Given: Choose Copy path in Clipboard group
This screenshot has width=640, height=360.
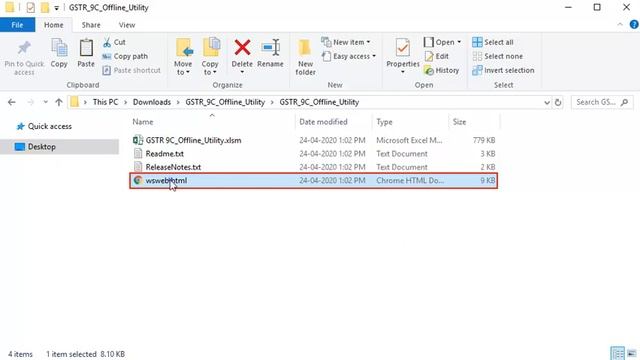Looking at the screenshot, I should coord(125,56).
